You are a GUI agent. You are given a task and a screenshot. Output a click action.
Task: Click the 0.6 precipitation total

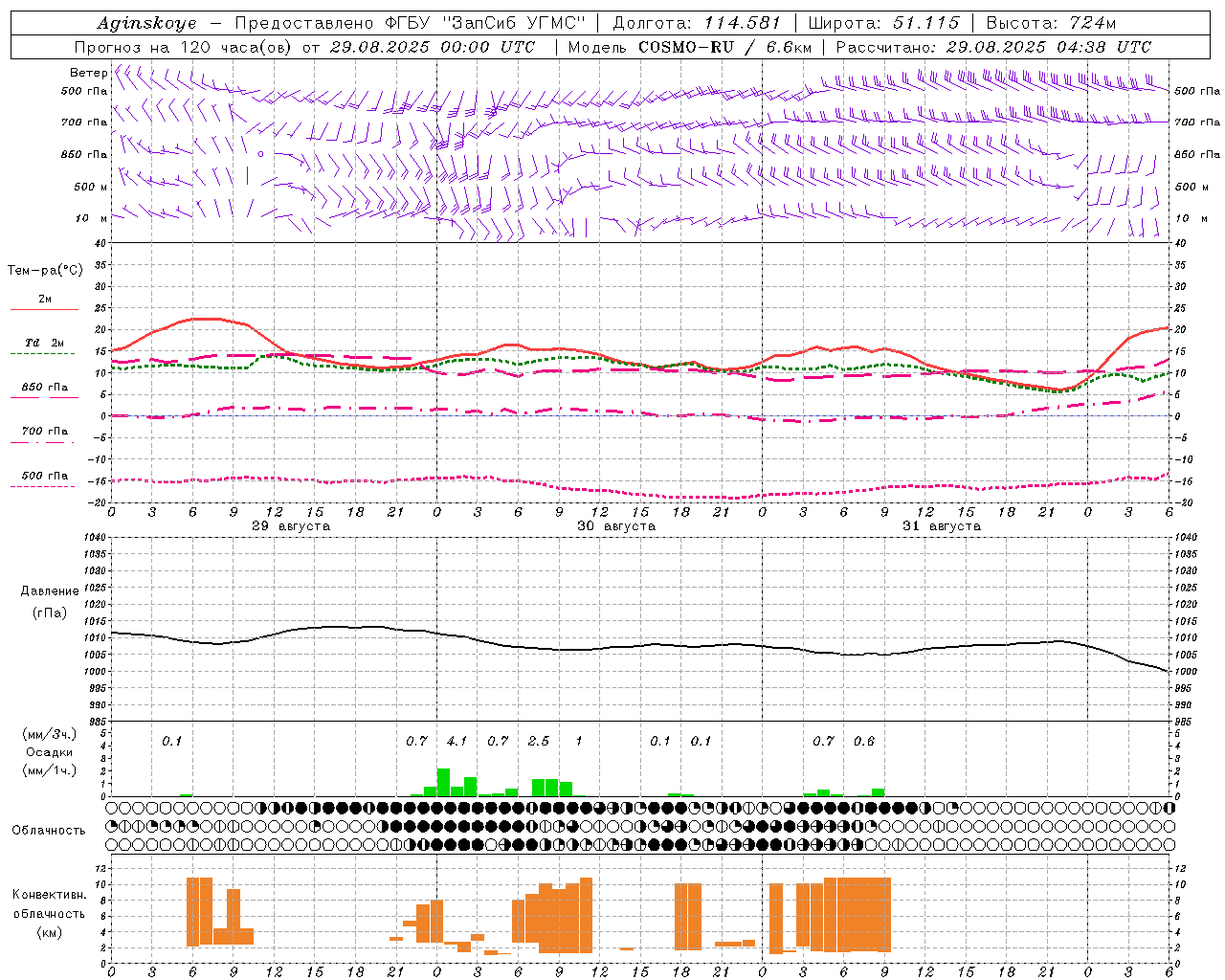pos(864,742)
